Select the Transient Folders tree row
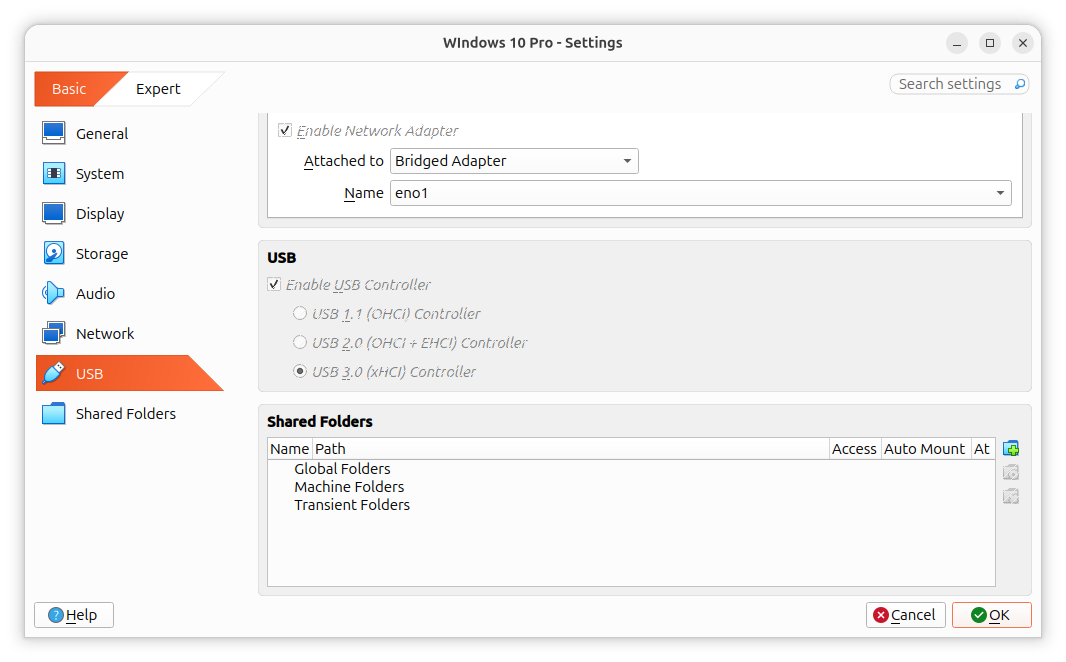The width and height of the screenshot is (1066, 662). (631, 505)
